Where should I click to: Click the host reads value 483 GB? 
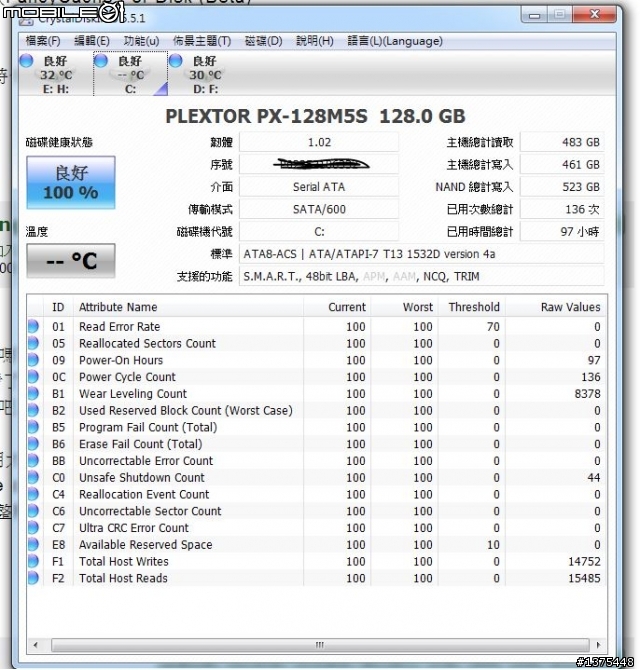point(562,142)
